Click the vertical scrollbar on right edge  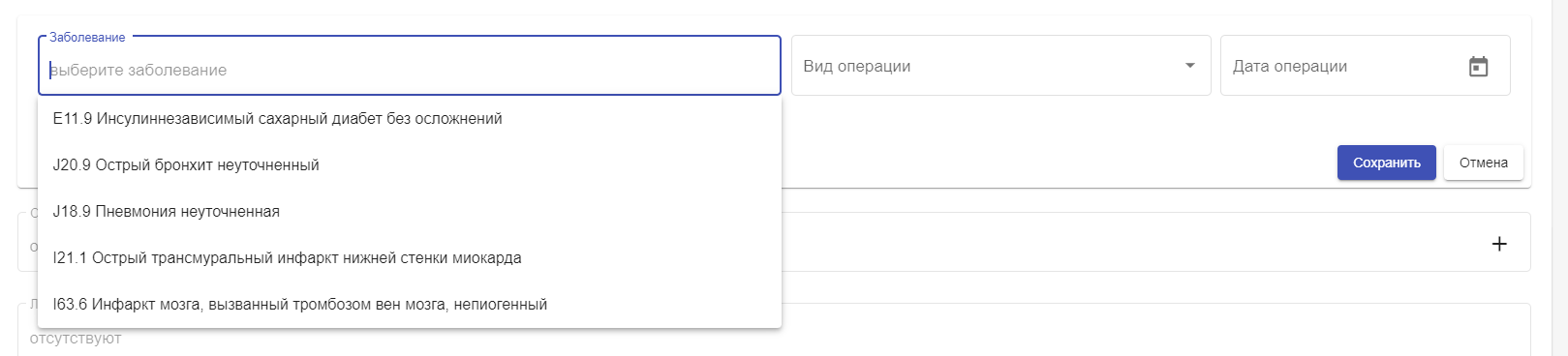pyautogui.click(x=1560, y=178)
